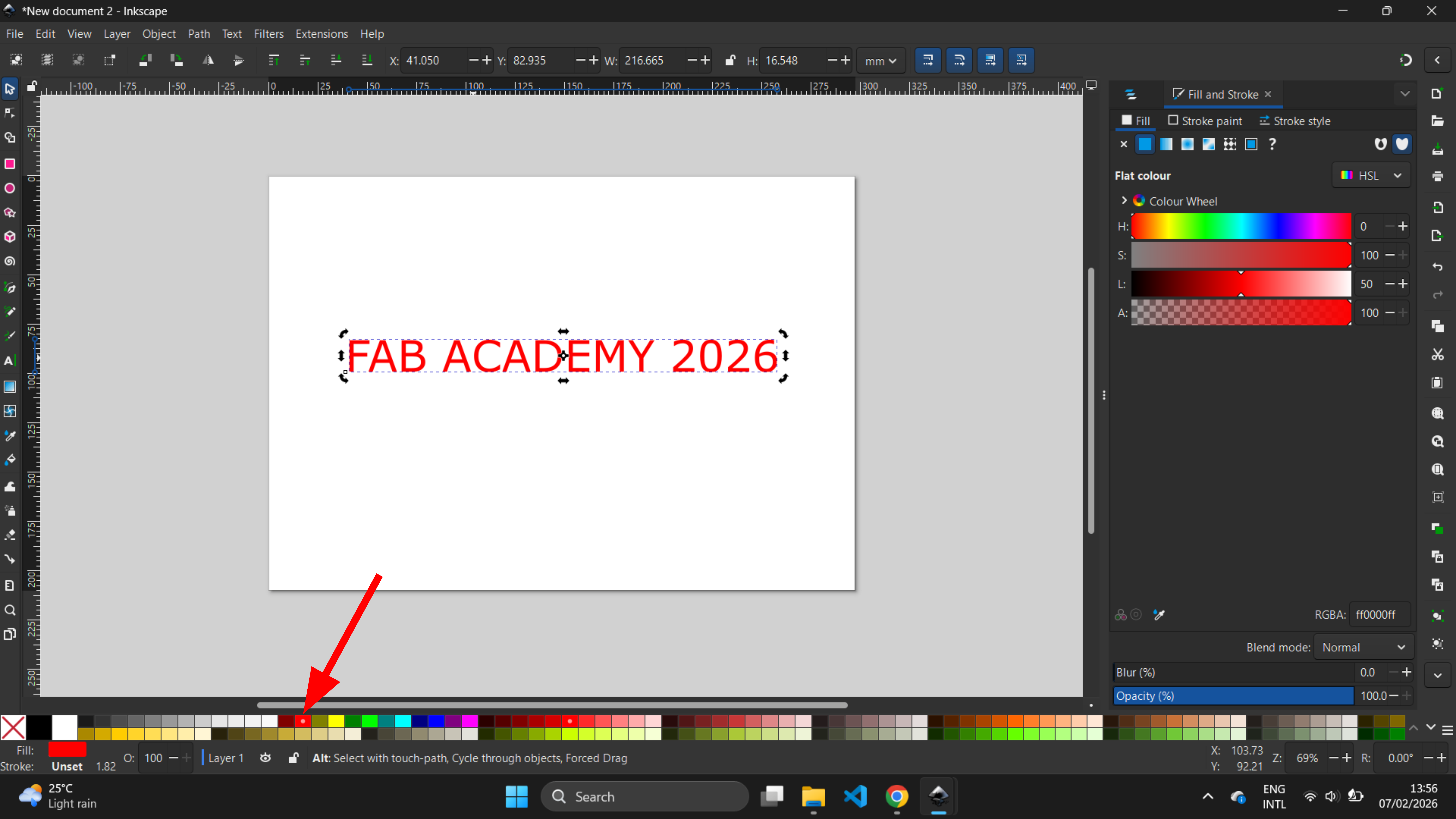Open the Extensions menu
Image resolution: width=1456 pixels, height=819 pixels.
[322, 34]
